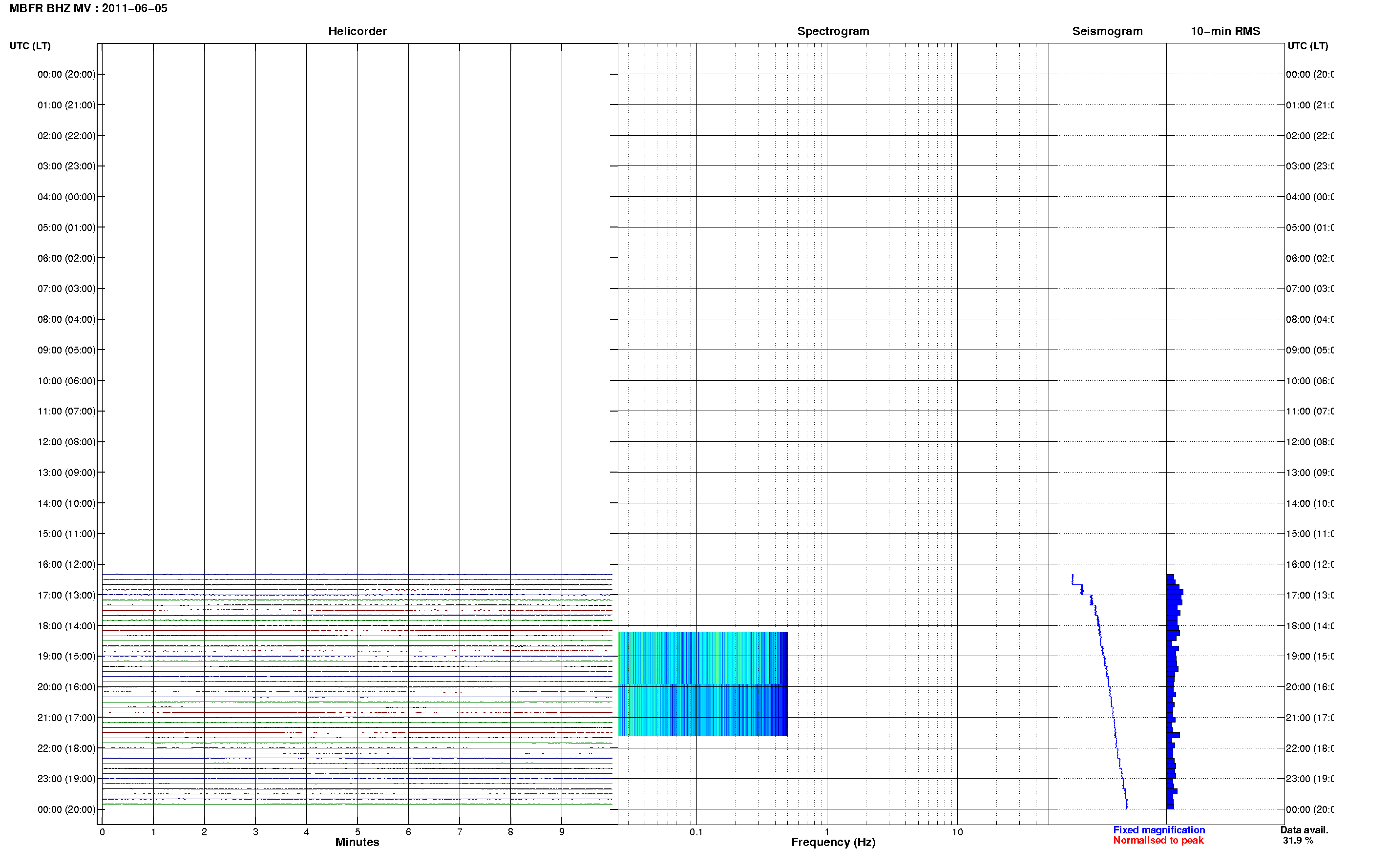
Task: Click the left time label '08:00 (04:00)'
Action: [x=66, y=319]
